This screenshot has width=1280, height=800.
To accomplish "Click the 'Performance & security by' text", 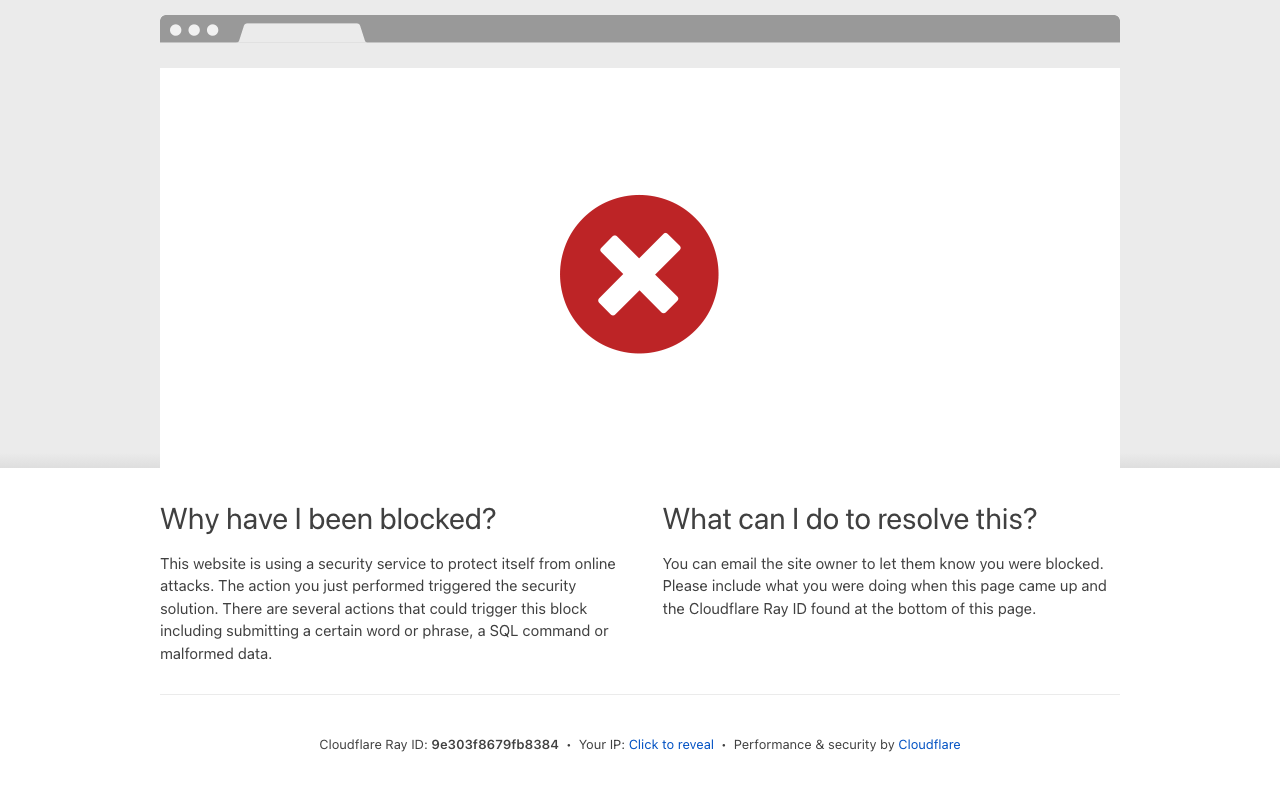I will pyautogui.click(x=813, y=745).
